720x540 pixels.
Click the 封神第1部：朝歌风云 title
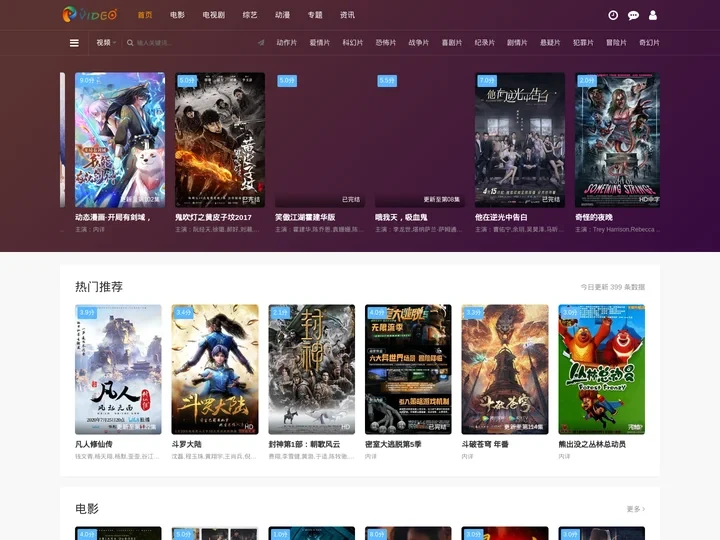304,444
